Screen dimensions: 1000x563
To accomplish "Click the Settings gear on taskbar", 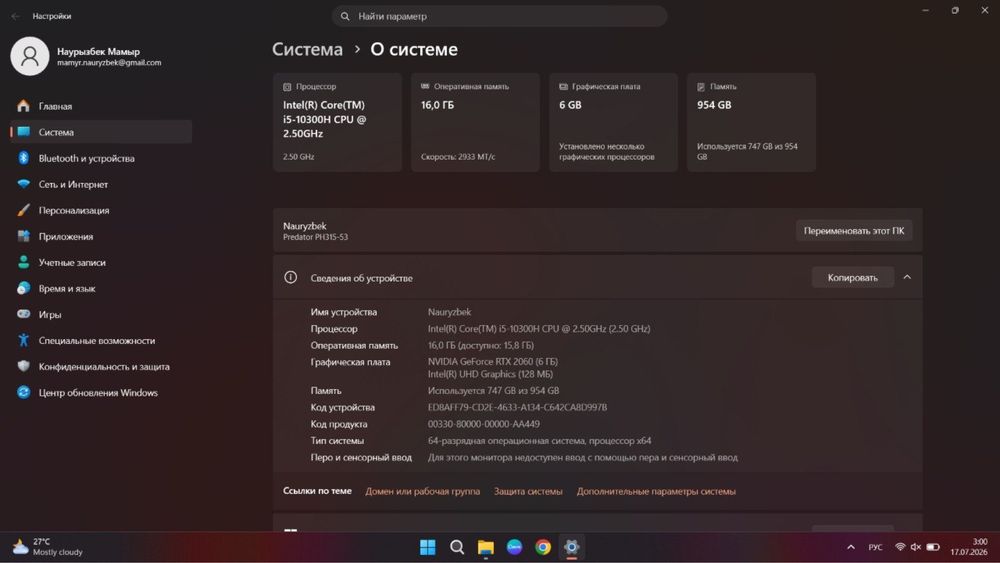I will [571, 547].
